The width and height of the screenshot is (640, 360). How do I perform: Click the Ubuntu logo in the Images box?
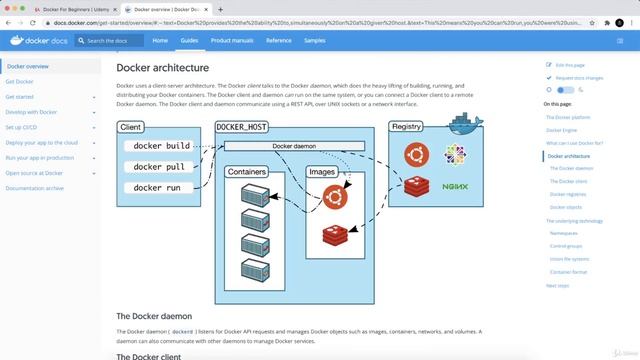(335, 197)
